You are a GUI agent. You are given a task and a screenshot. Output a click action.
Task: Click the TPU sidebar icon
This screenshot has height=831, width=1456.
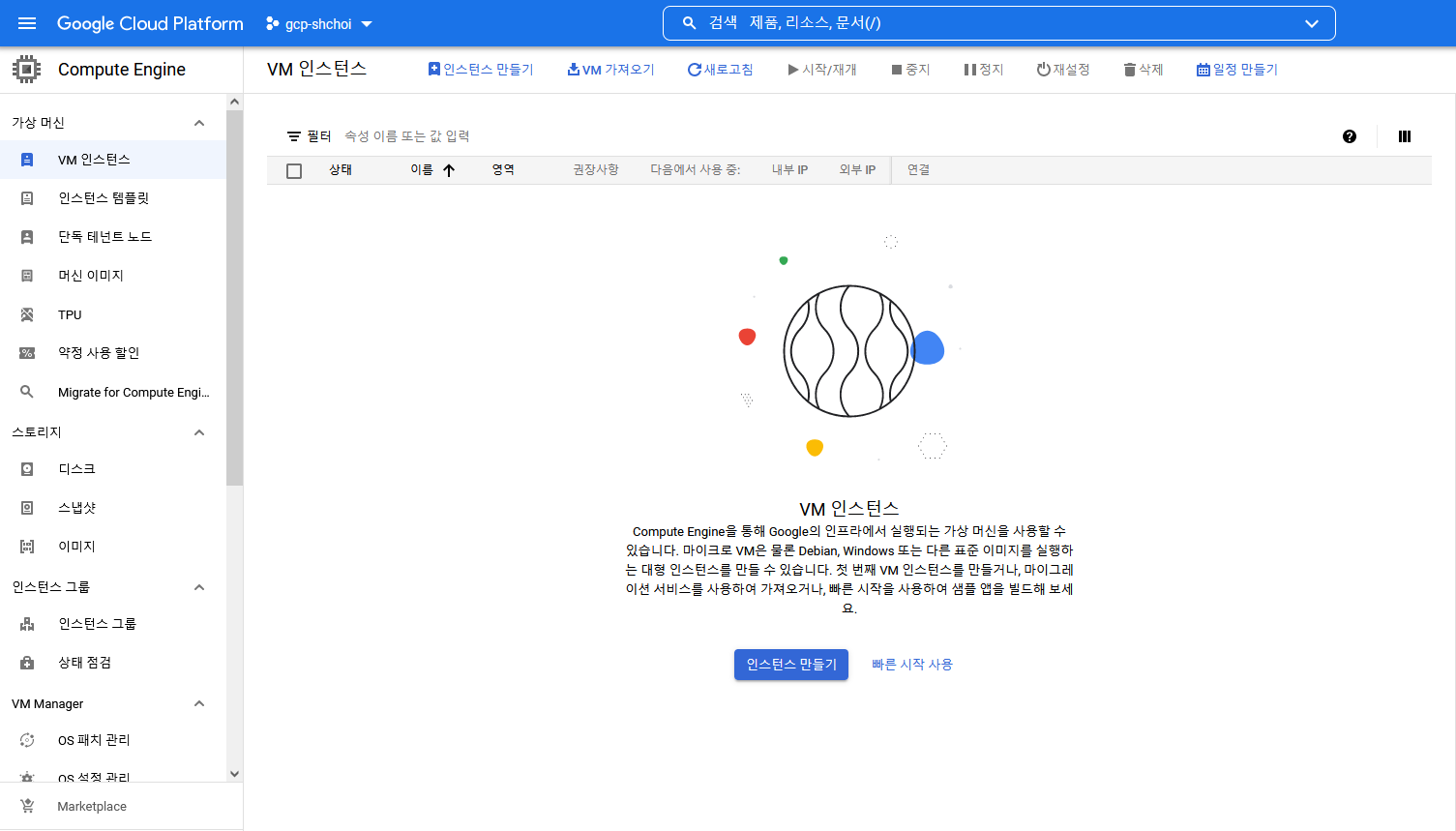point(27,314)
